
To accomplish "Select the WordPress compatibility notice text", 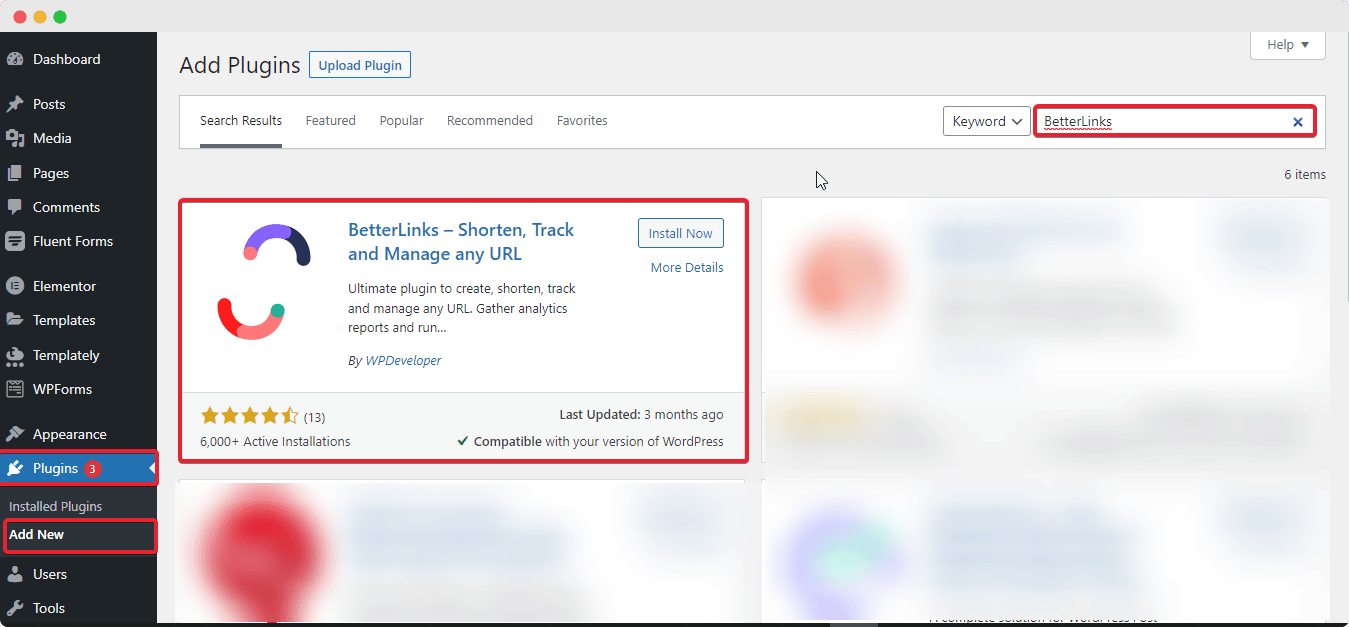I will click(590, 441).
